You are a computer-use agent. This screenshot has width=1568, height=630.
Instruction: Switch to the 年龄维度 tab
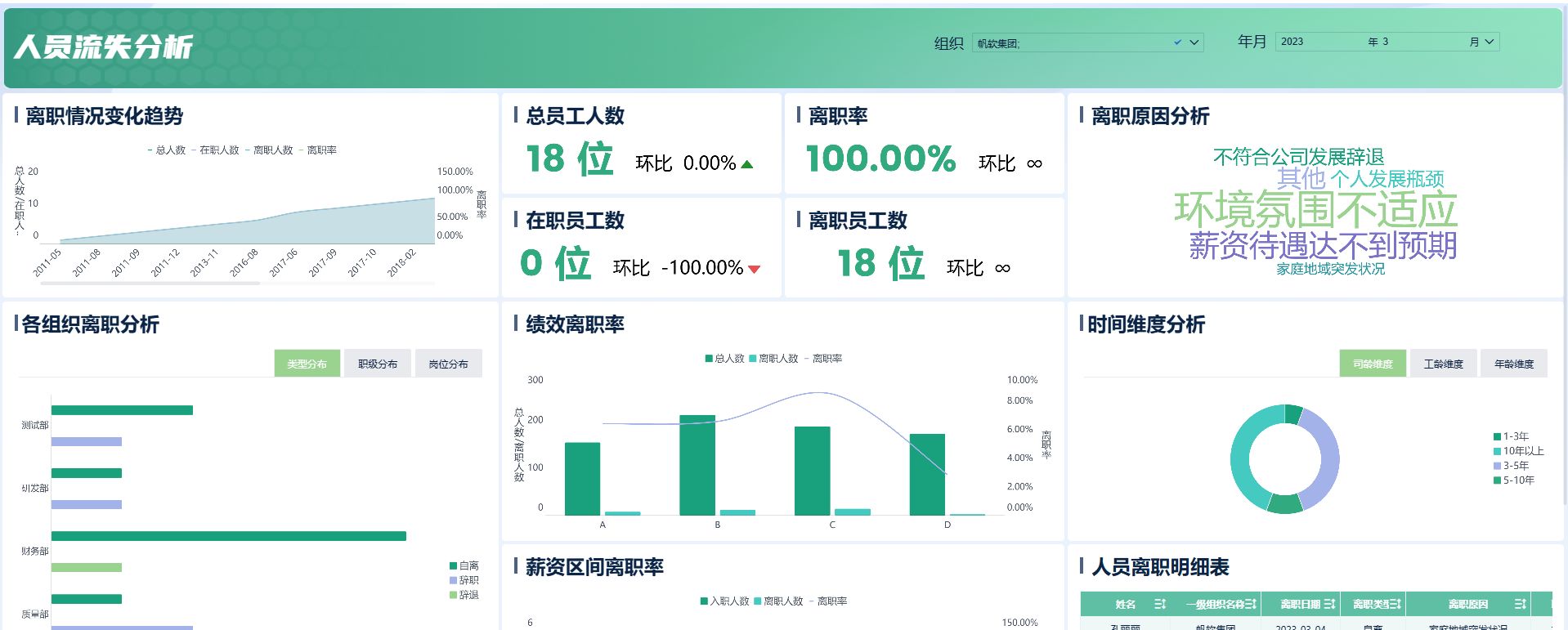pos(1514,364)
